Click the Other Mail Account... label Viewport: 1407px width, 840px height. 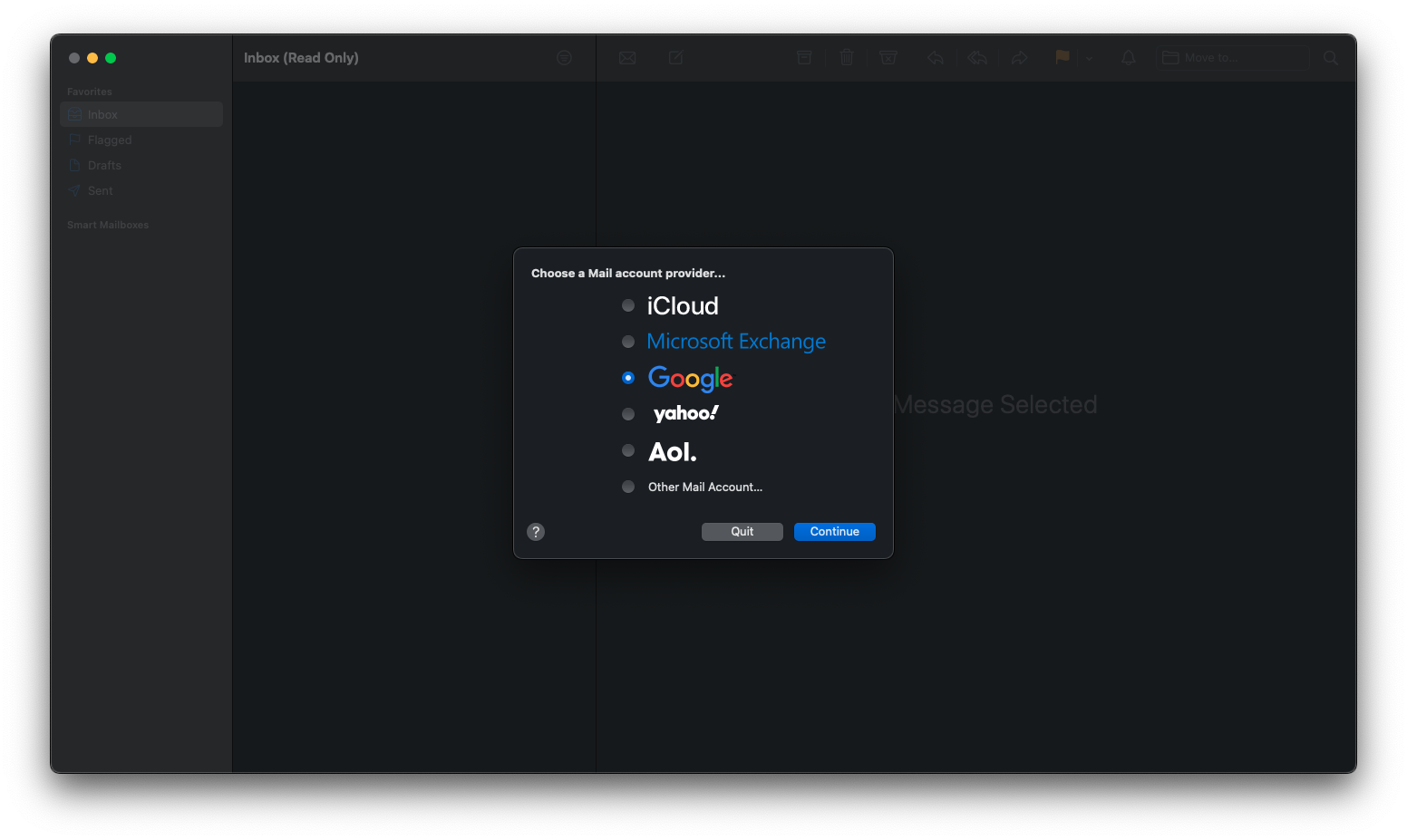[x=705, y=487]
